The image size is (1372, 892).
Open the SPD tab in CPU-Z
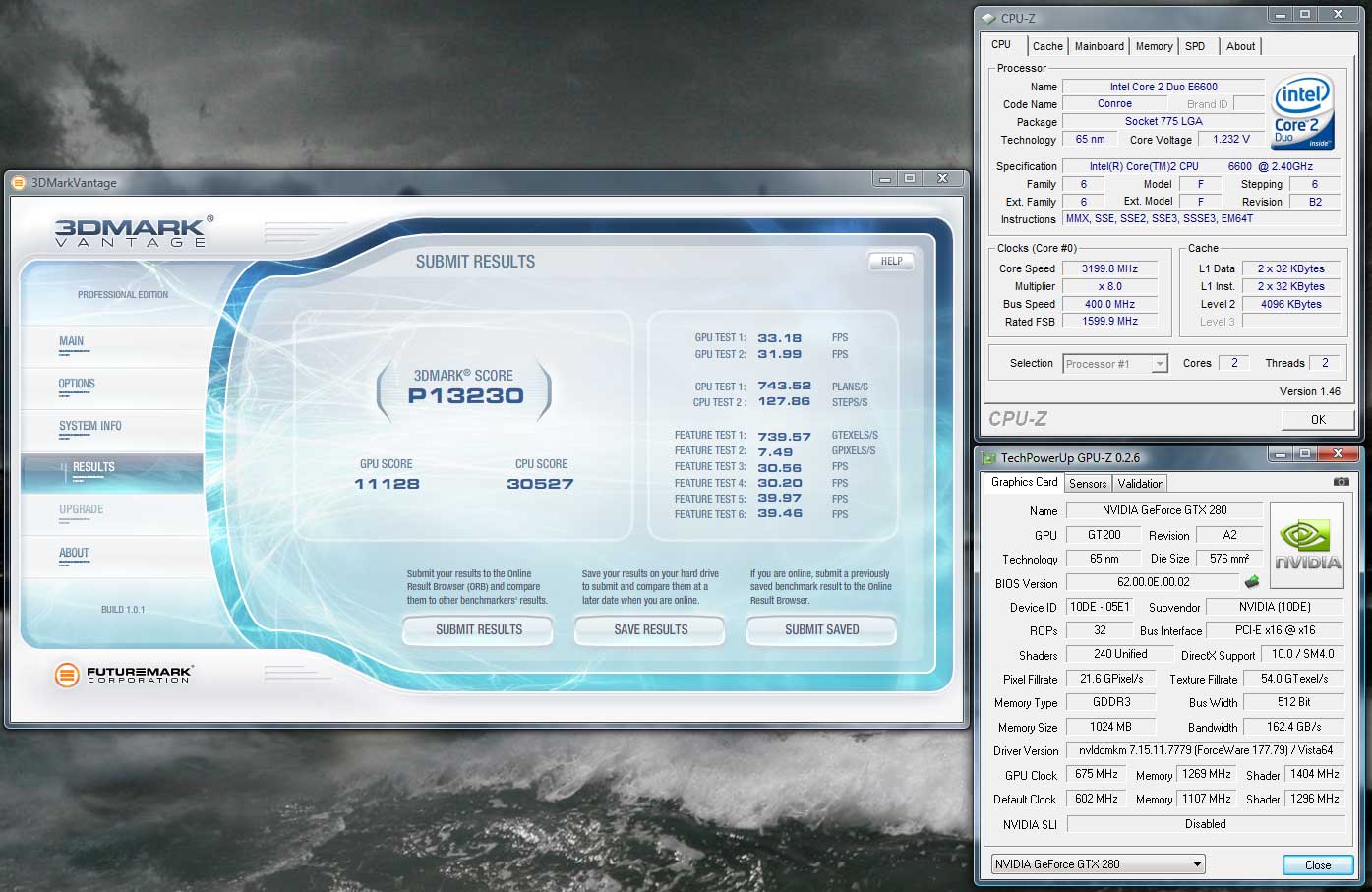[1195, 46]
